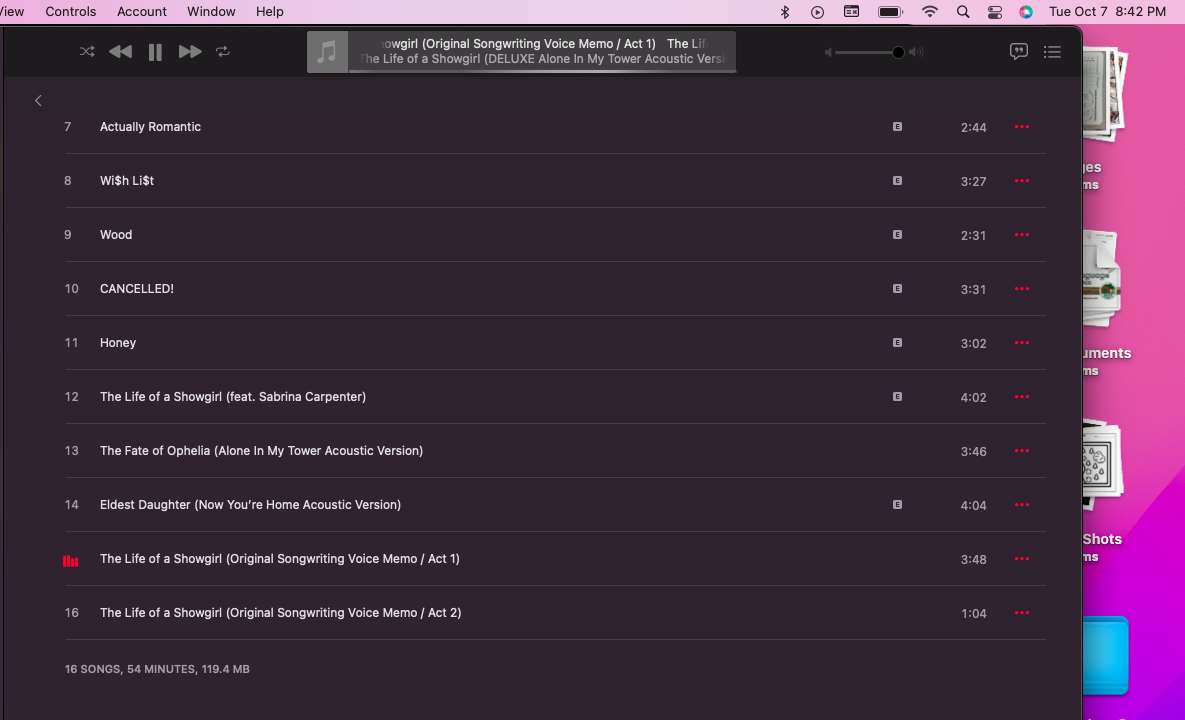Viewport: 1185px width, 720px height.
Task: Click the playback progress bar under title
Action: click(542, 71)
